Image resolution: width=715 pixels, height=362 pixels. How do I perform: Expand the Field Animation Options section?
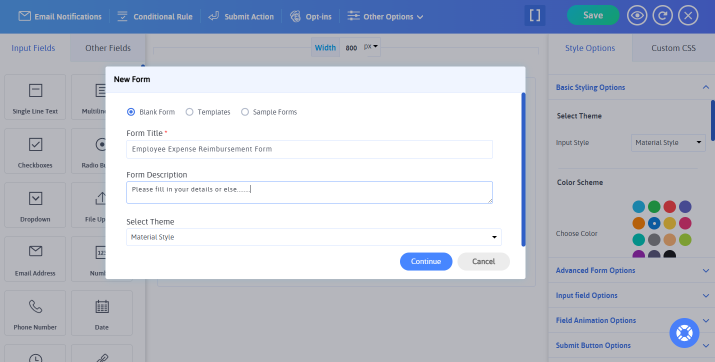pyautogui.click(x=632, y=321)
